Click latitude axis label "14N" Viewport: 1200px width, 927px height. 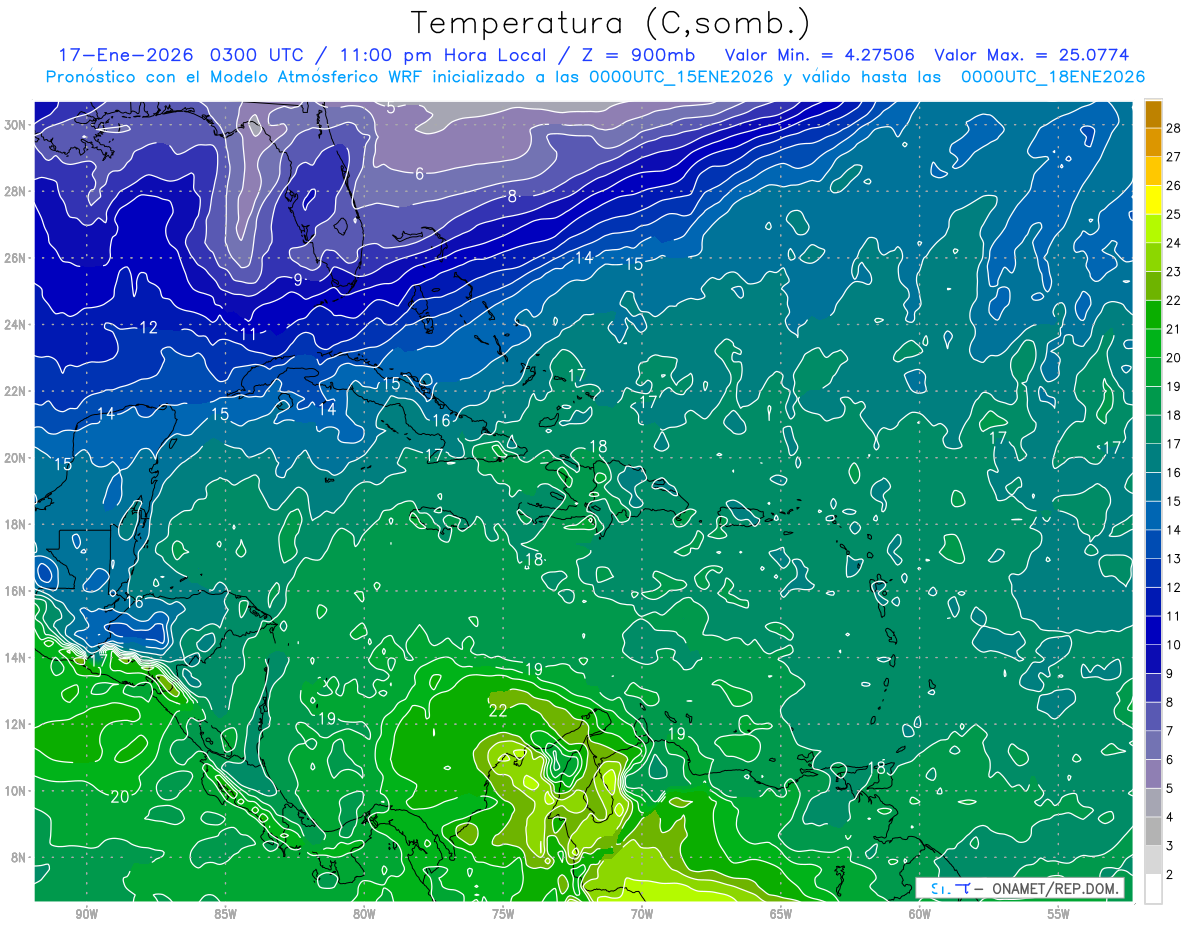(15, 658)
